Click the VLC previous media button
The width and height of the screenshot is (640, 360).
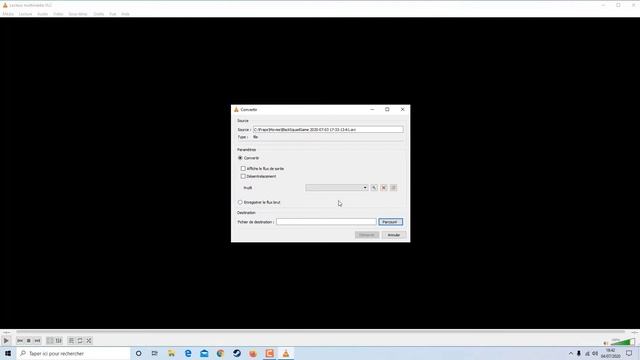[x=20, y=340]
